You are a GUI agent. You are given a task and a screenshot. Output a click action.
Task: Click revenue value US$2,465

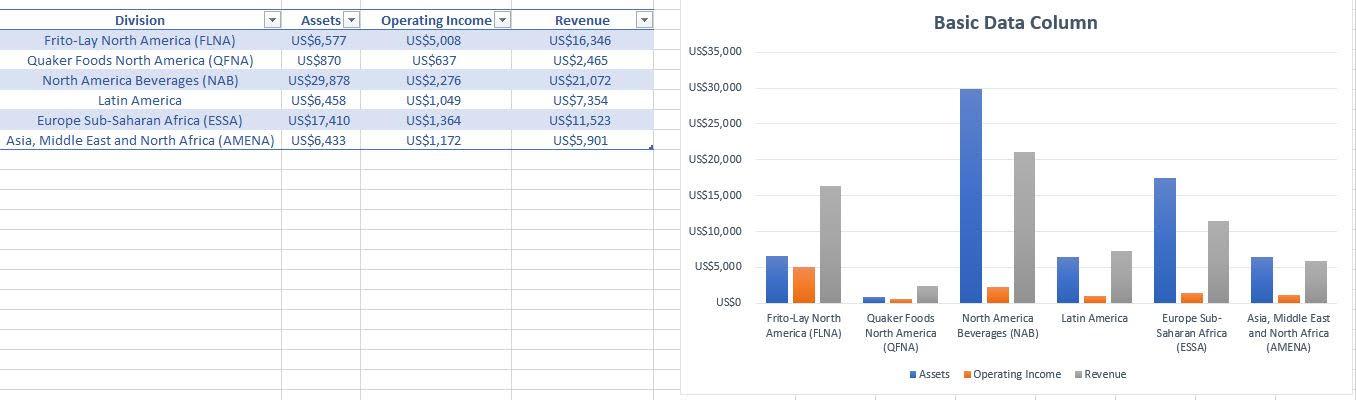(582, 60)
